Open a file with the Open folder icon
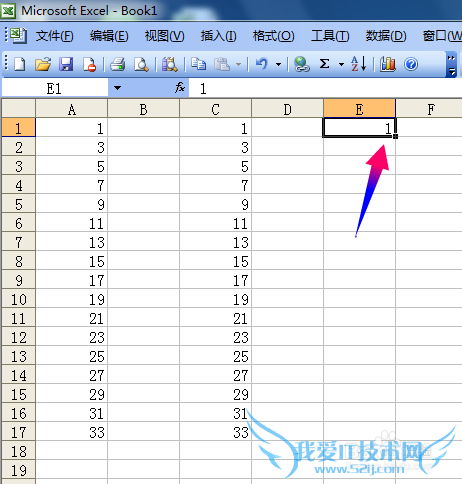 point(43,64)
